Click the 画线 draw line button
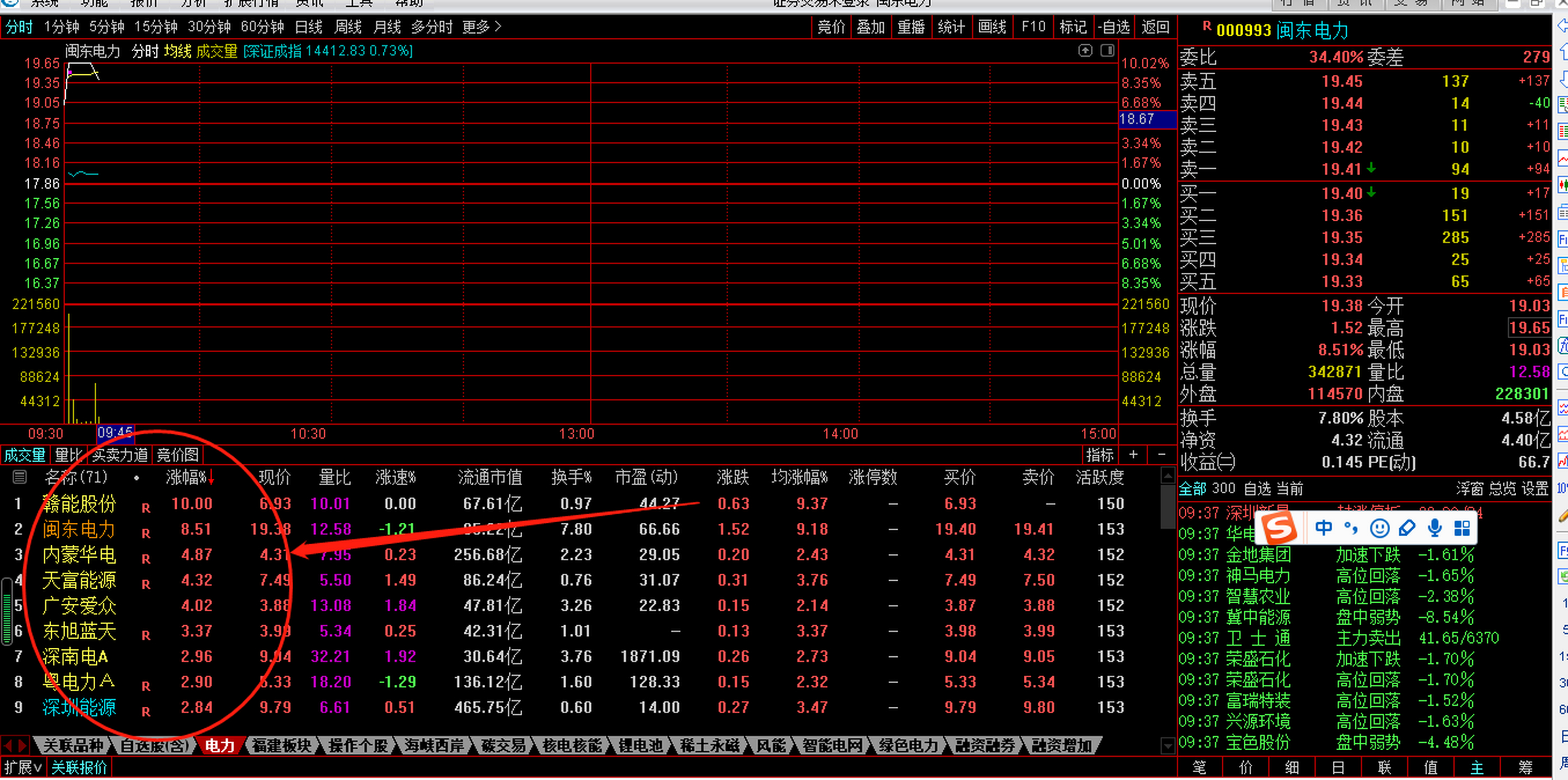 pos(992,27)
